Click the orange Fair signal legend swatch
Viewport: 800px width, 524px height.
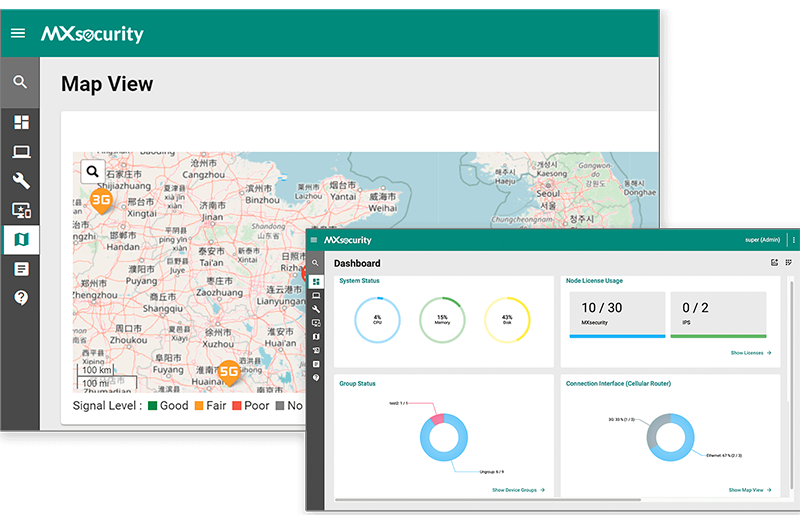coord(198,406)
